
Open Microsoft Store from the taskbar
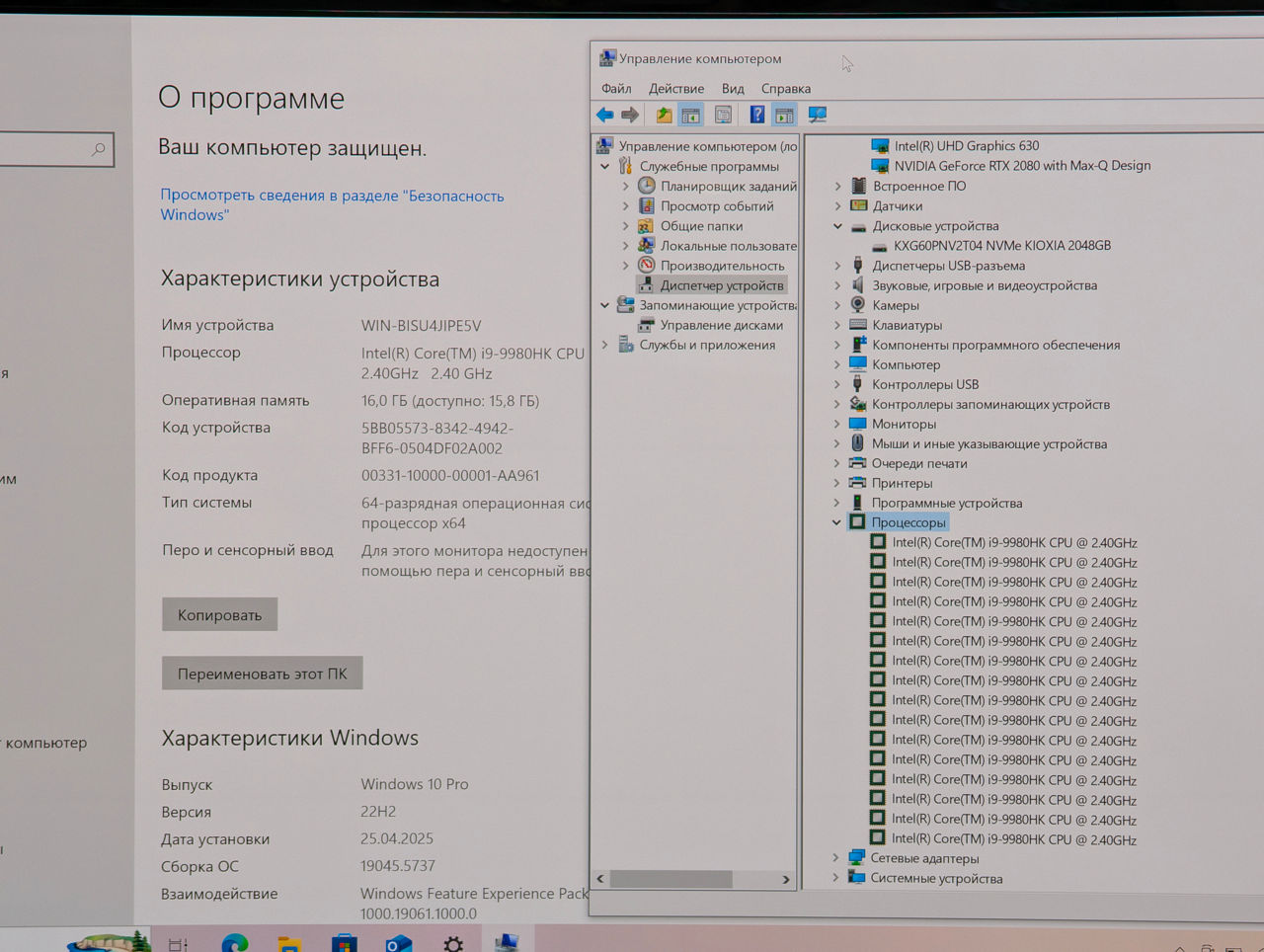[x=344, y=944]
